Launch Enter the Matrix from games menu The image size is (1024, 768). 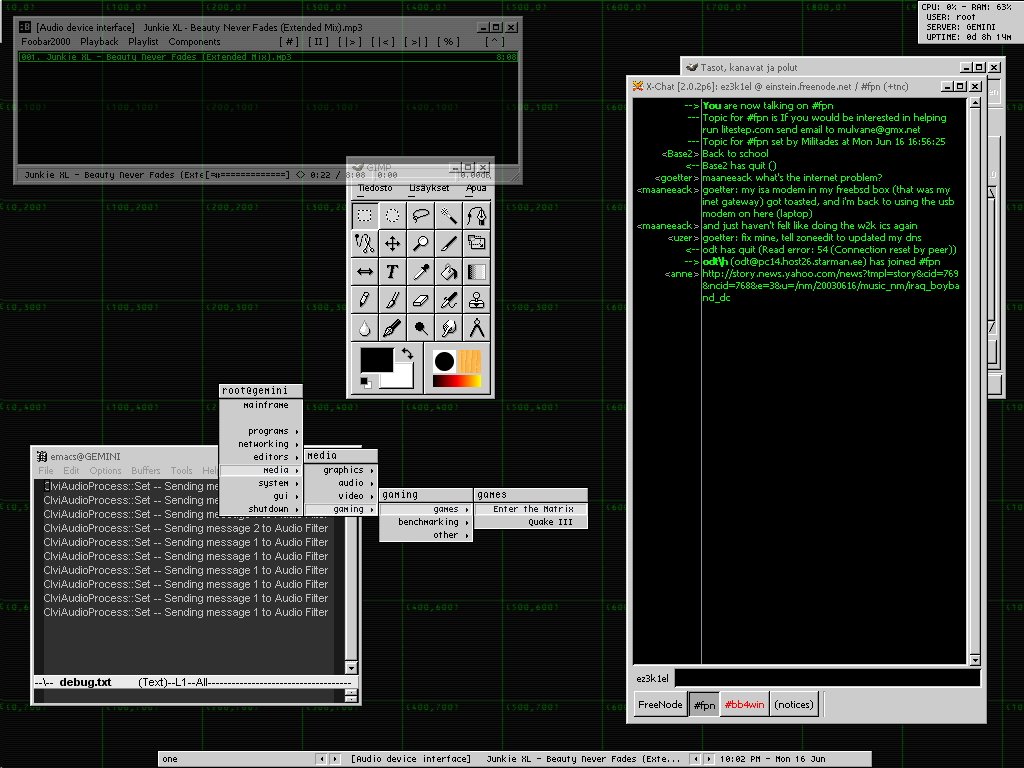coord(532,509)
